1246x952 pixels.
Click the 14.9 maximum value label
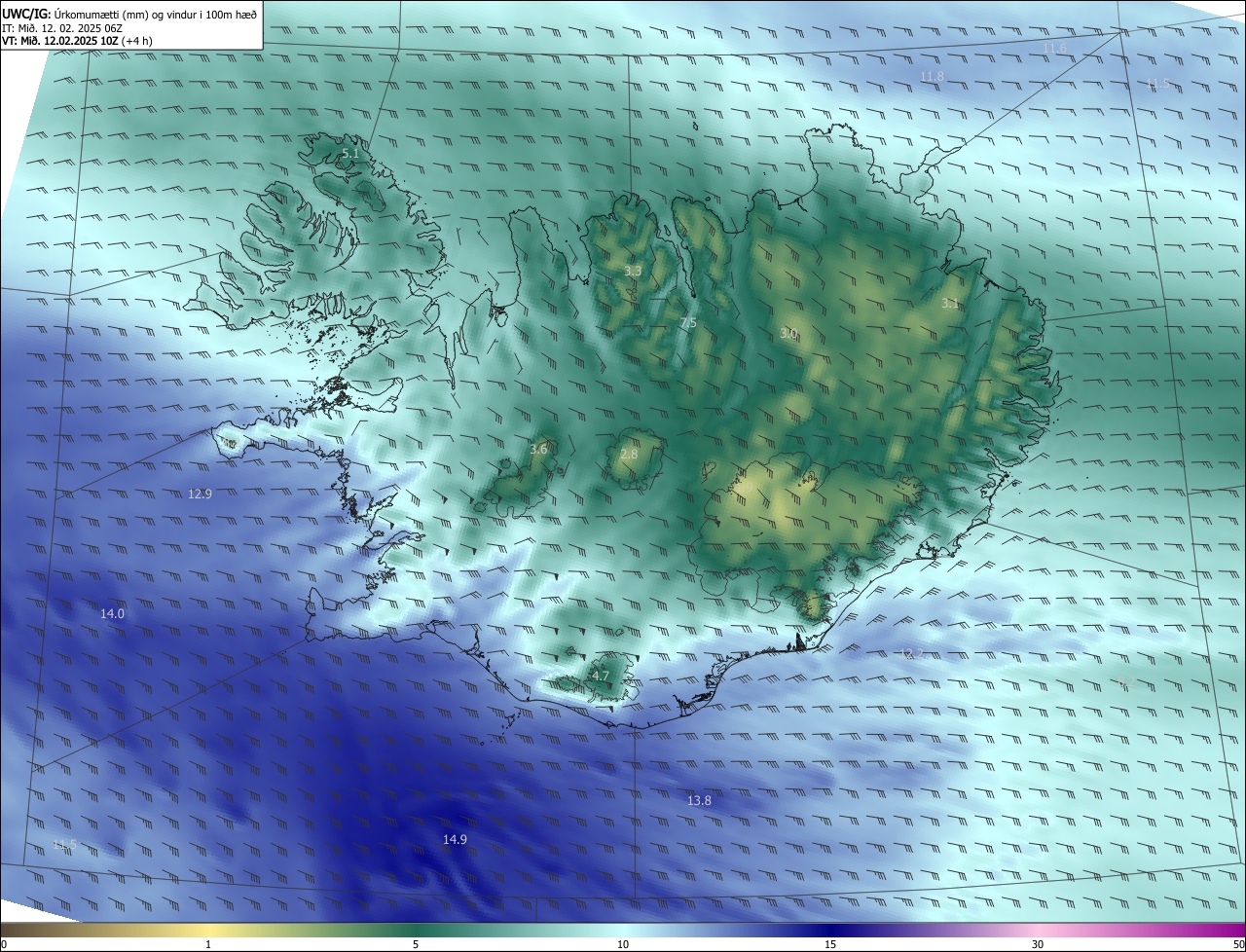coord(455,839)
